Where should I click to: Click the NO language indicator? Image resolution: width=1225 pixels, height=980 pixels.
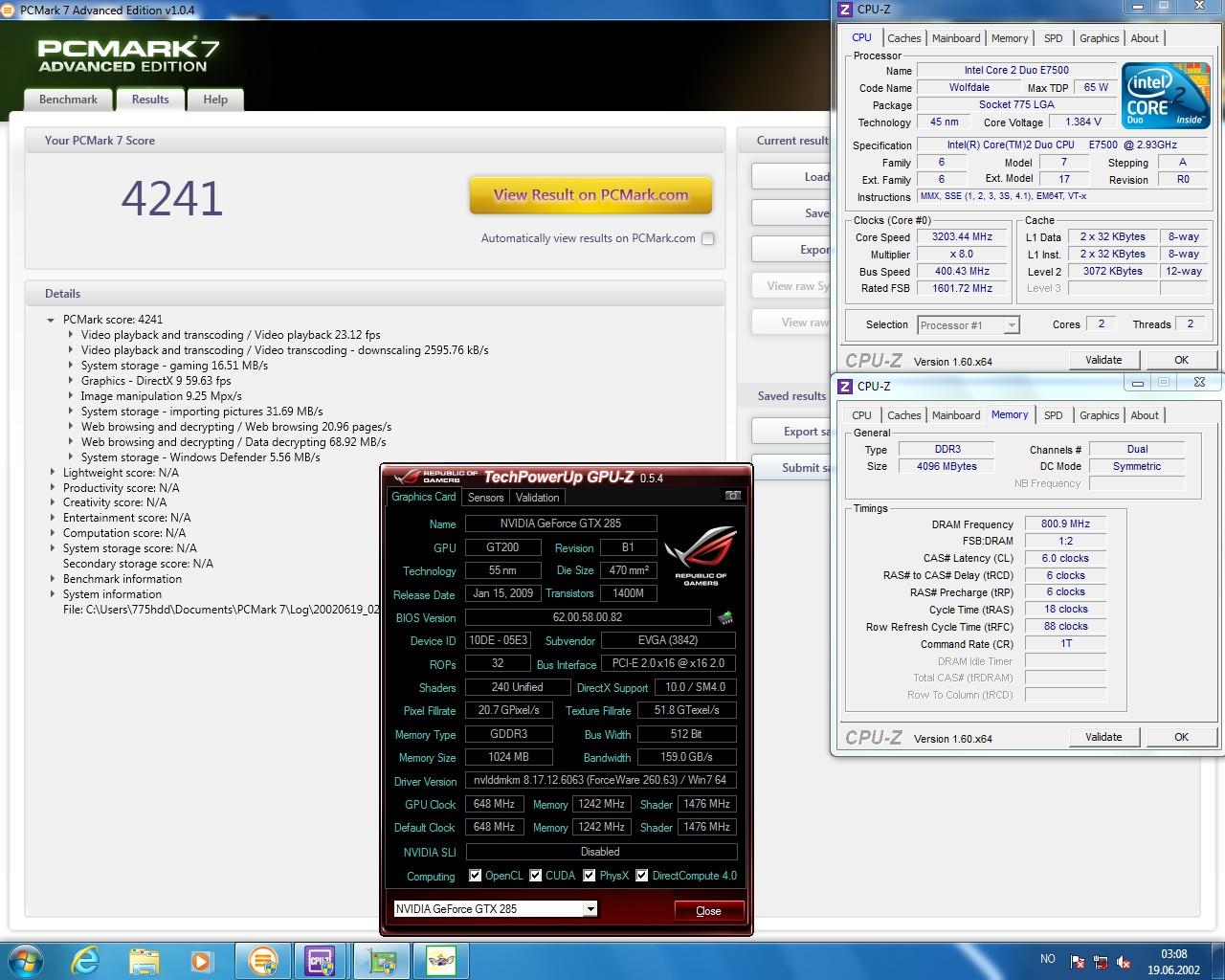point(1048,959)
